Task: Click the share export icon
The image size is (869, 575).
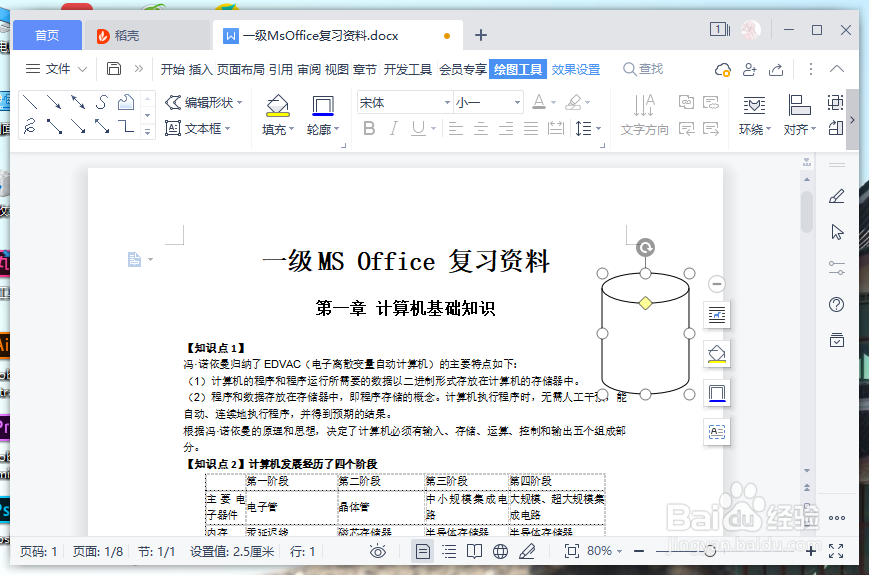Action: tap(776, 69)
